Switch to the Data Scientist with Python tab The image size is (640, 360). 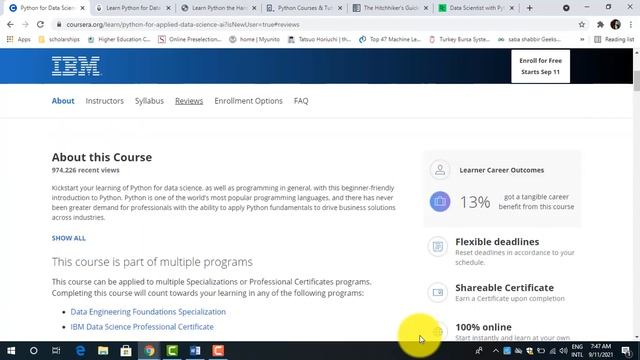coord(476,8)
